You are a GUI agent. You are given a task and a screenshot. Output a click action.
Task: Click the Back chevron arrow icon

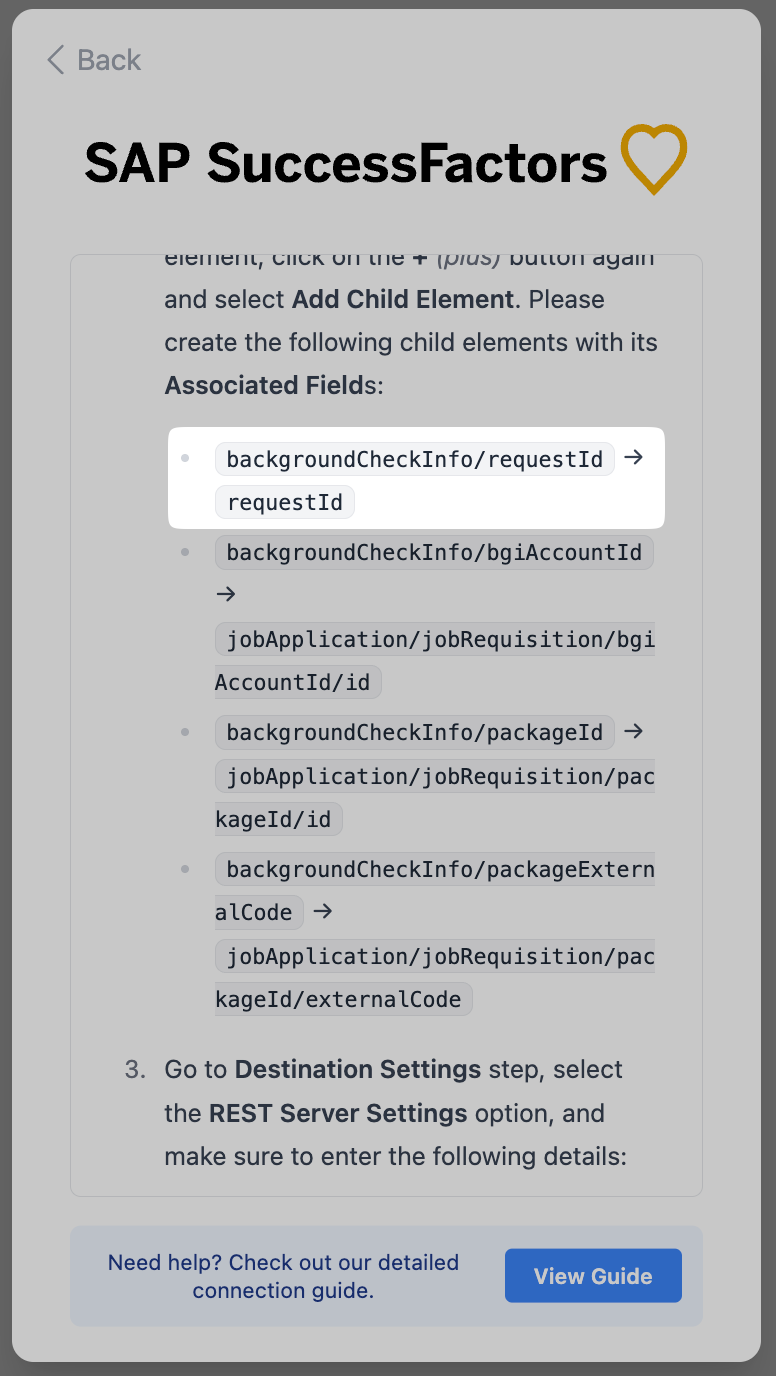click(x=56, y=60)
